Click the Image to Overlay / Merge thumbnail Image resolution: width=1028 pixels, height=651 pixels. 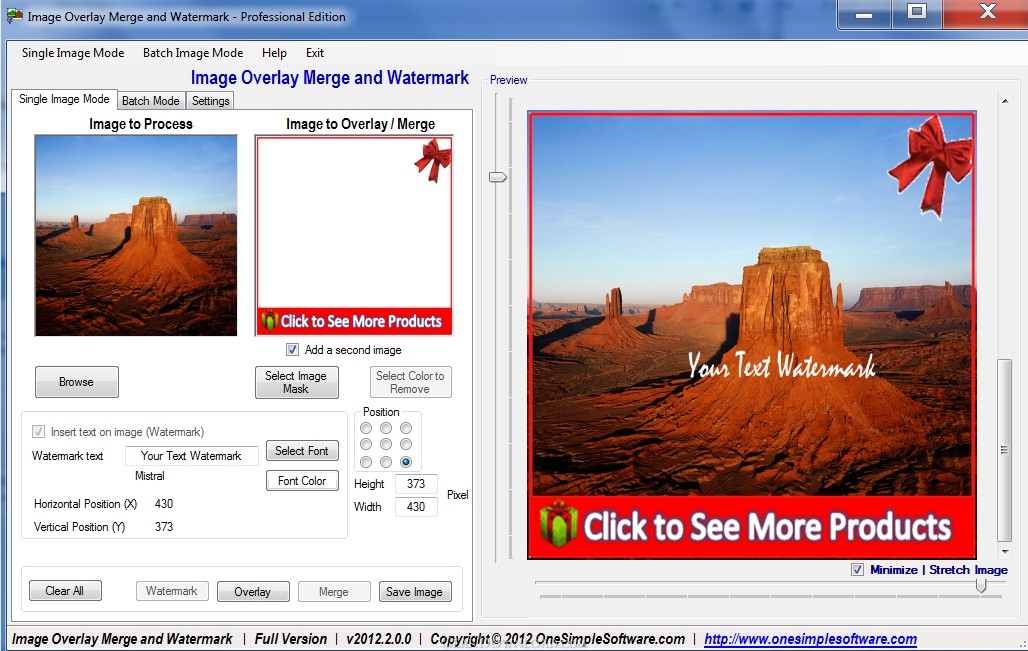click(354, 236)
